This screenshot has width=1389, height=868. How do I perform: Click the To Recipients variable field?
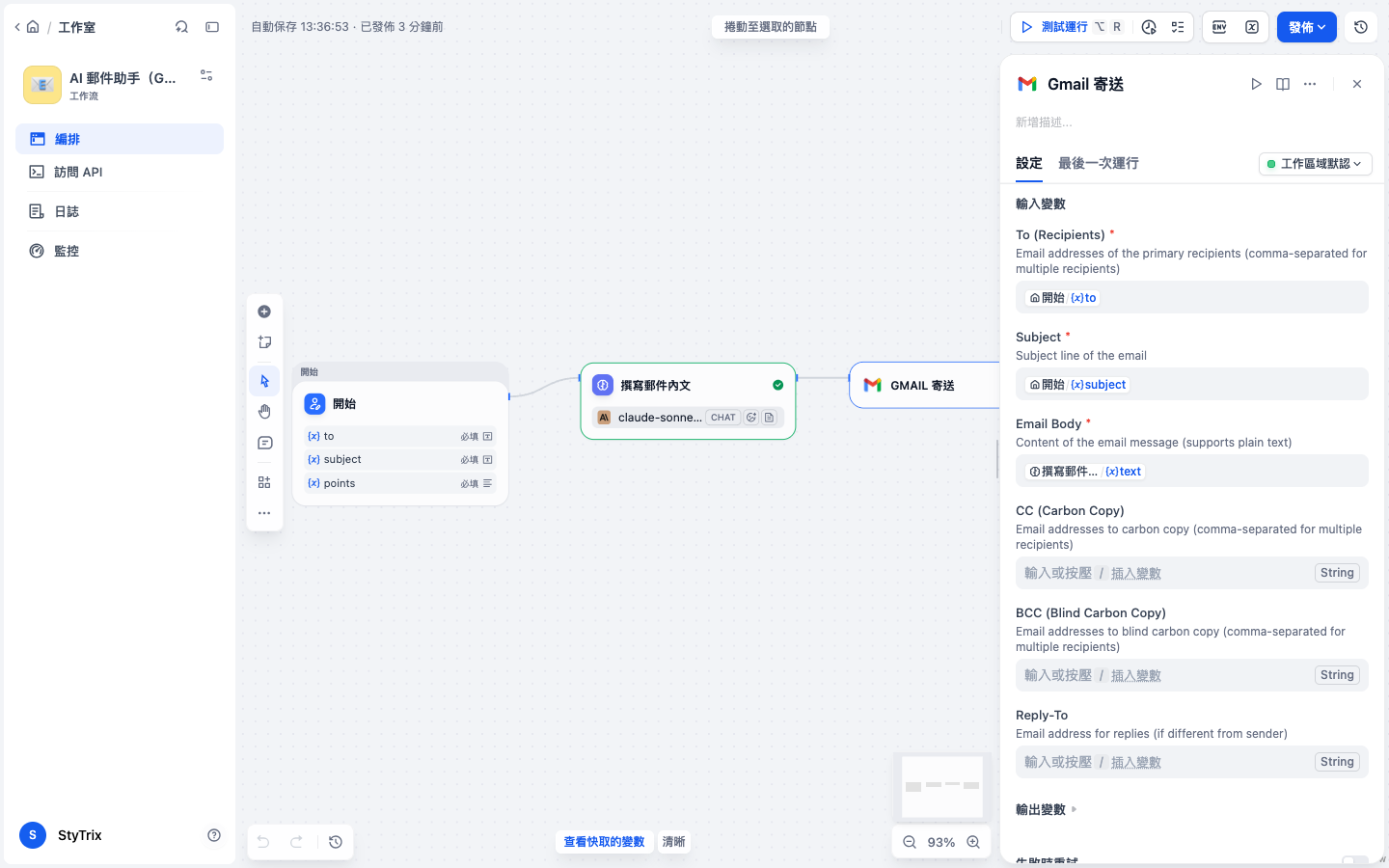[1192, 297]
